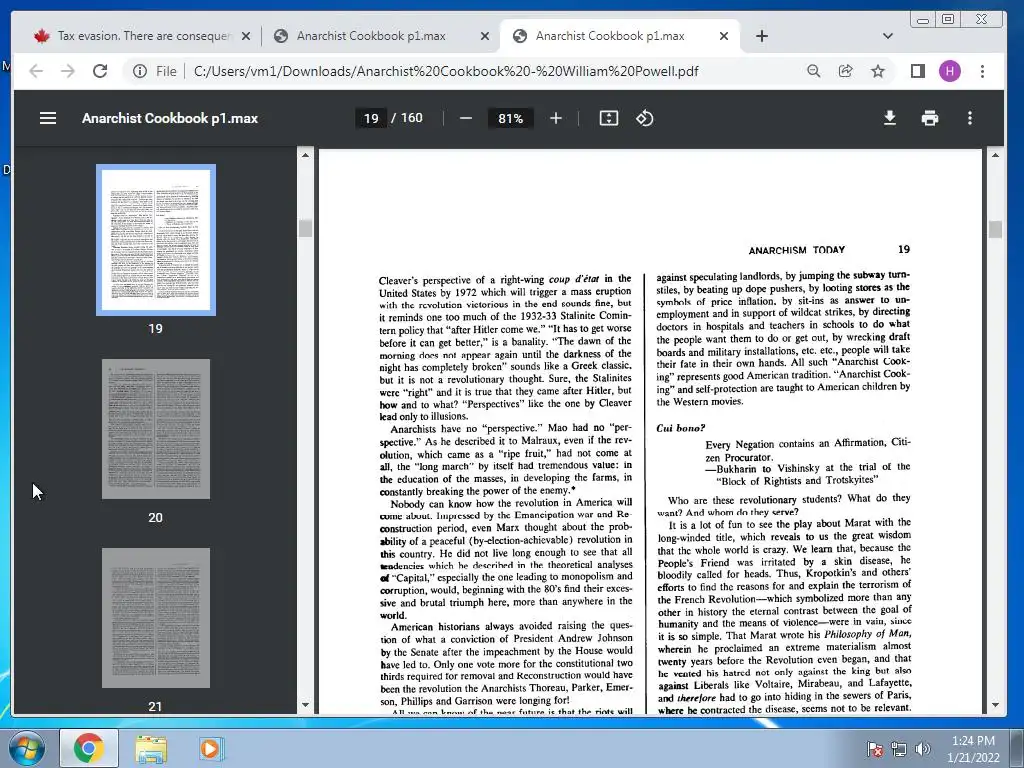
Task: Select the page 20 thumbnail
Action: tap(155, 429)
